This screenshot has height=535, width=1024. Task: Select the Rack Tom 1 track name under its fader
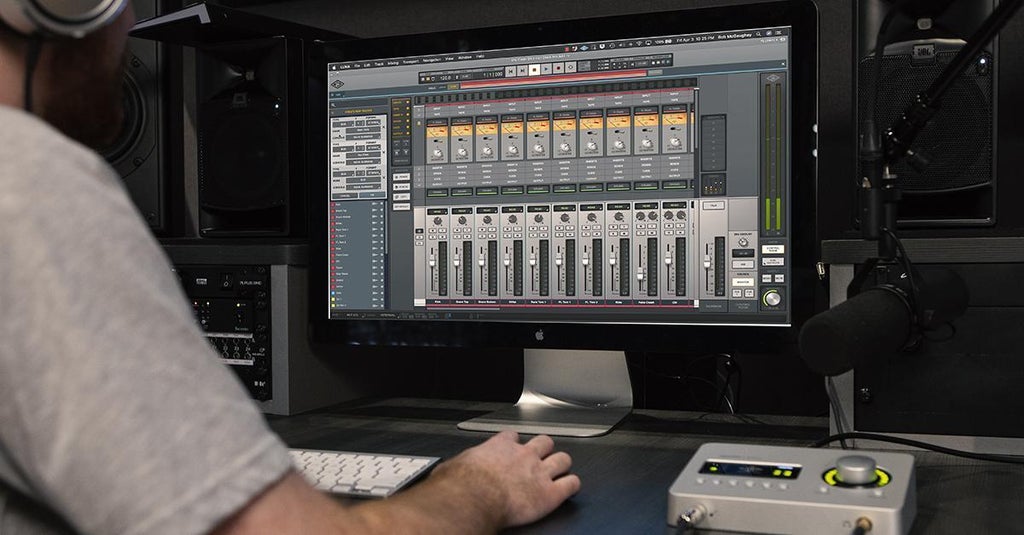coord(539,302)
